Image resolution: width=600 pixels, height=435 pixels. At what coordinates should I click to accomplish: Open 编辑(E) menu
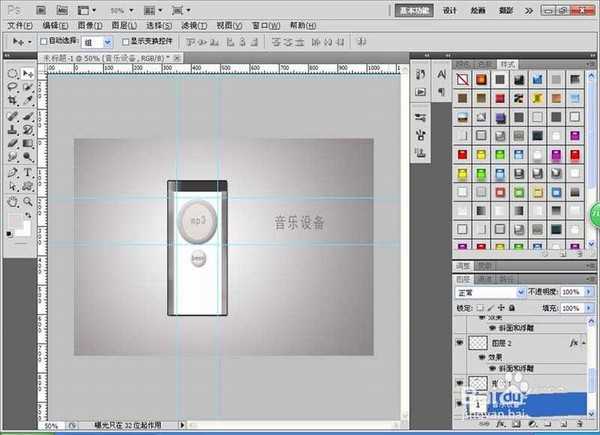pyautogui.click(x=55, y=26)
